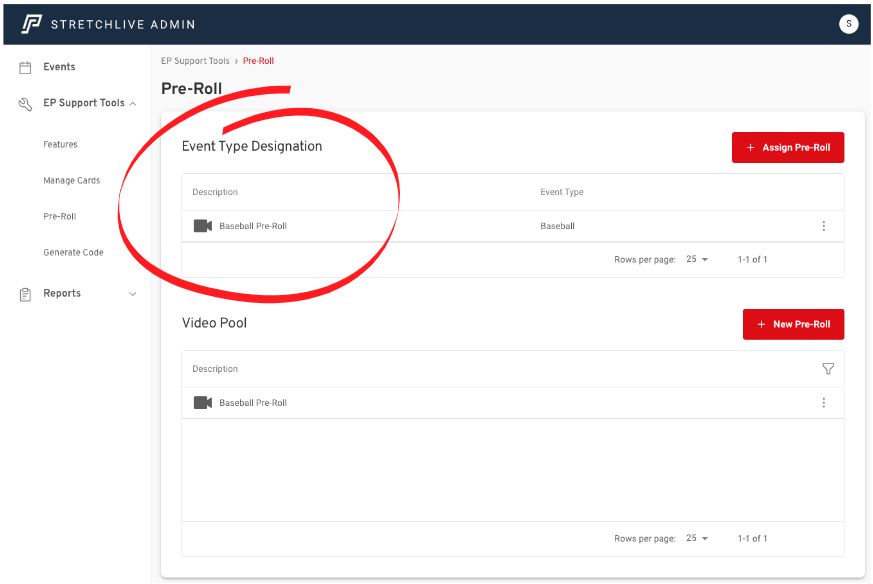
Task: Open the Video Pool filter icon
Action: (x=827, y=369)
